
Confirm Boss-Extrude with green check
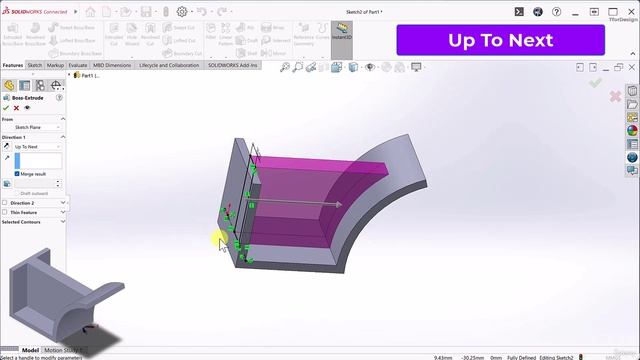(6, 108)
